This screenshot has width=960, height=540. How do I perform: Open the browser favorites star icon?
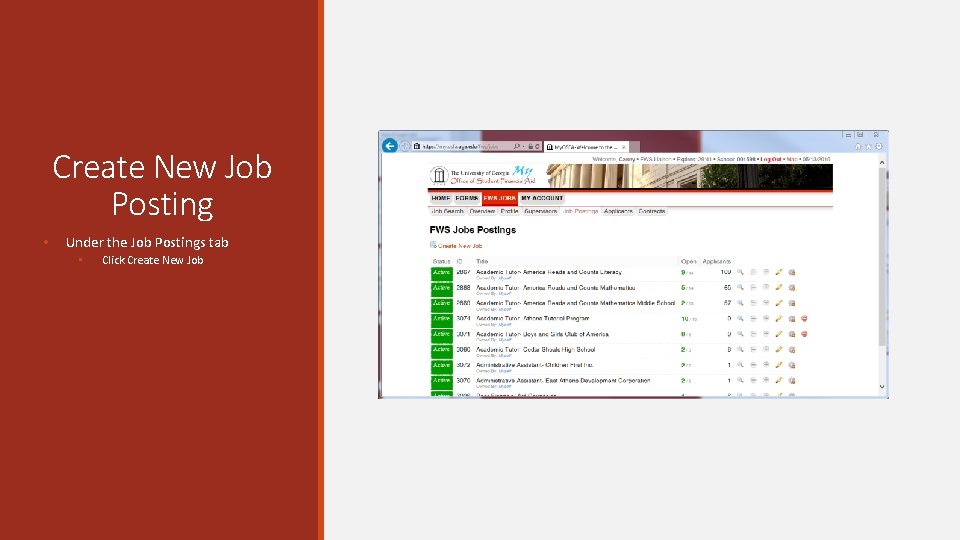[868, 146]
